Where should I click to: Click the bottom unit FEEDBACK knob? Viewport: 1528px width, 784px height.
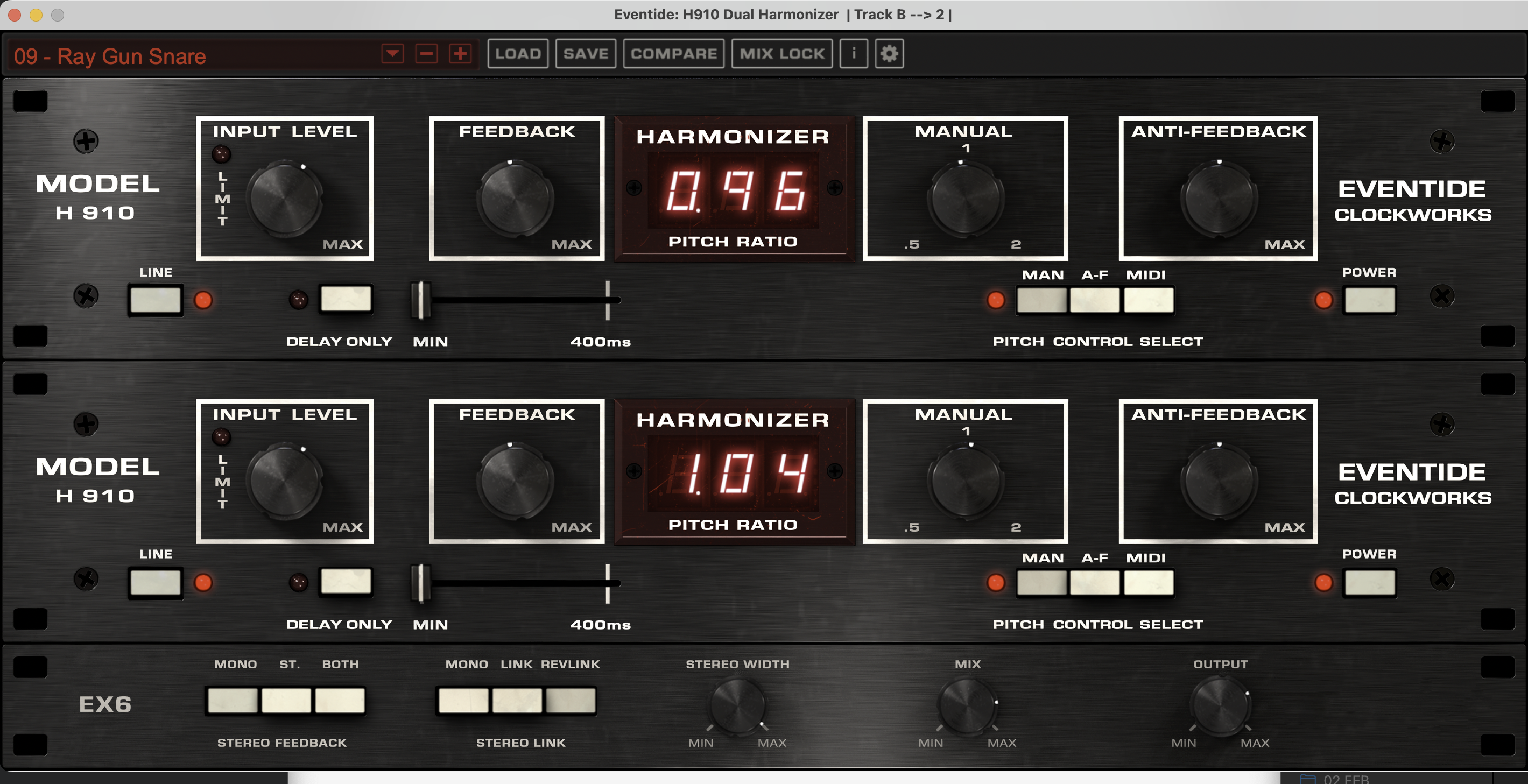click(515, 482)
